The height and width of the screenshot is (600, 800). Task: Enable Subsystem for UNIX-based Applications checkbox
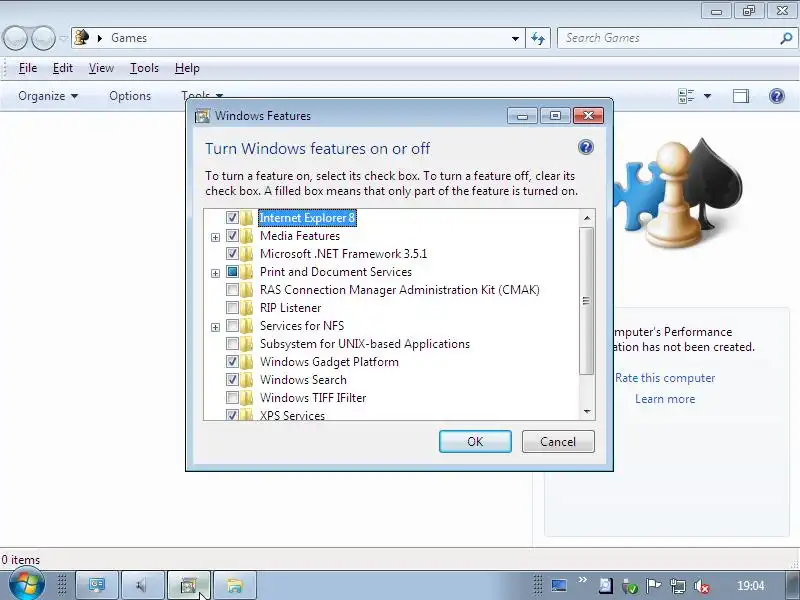232,344
